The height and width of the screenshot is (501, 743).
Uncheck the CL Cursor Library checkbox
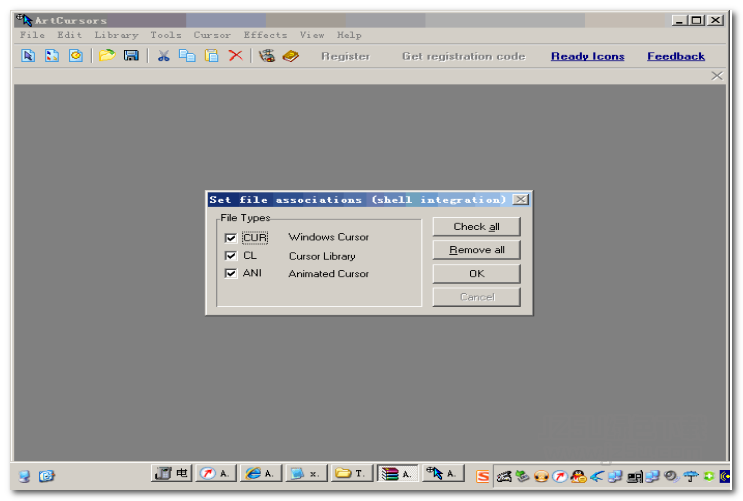click(231, 256)
